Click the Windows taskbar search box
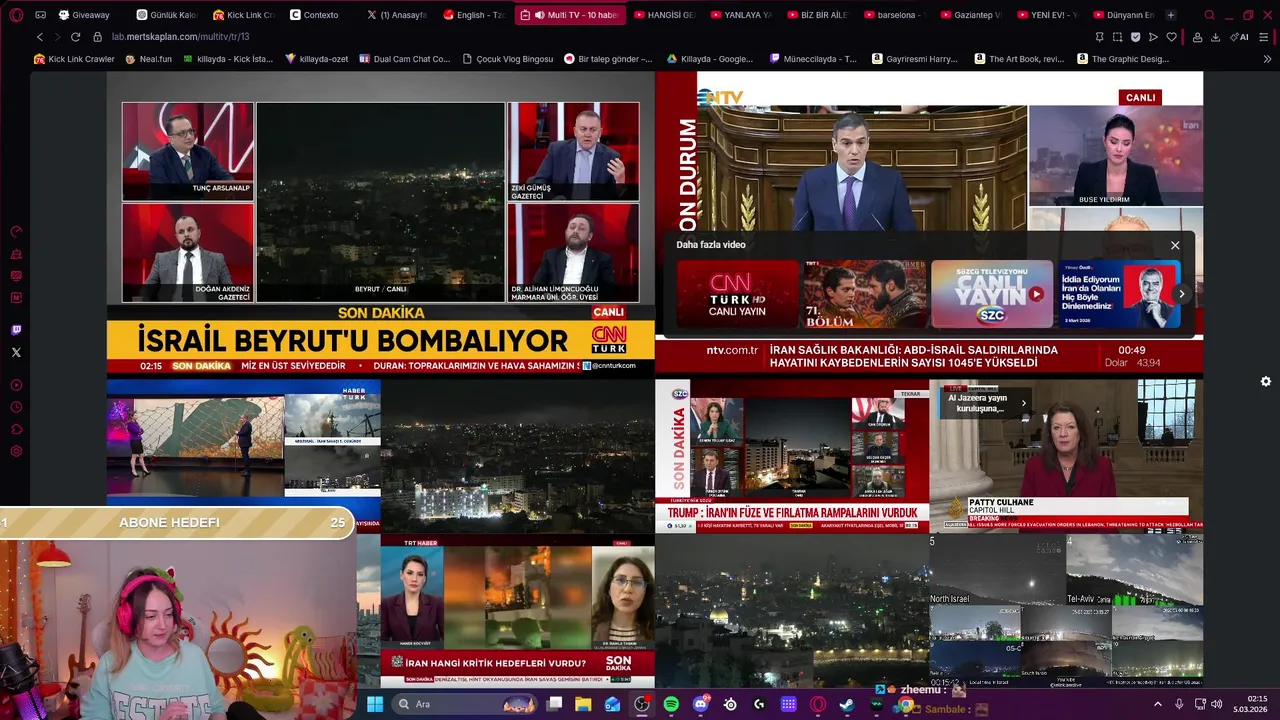This screenshot has height=720, width=1280. (466, 704)
